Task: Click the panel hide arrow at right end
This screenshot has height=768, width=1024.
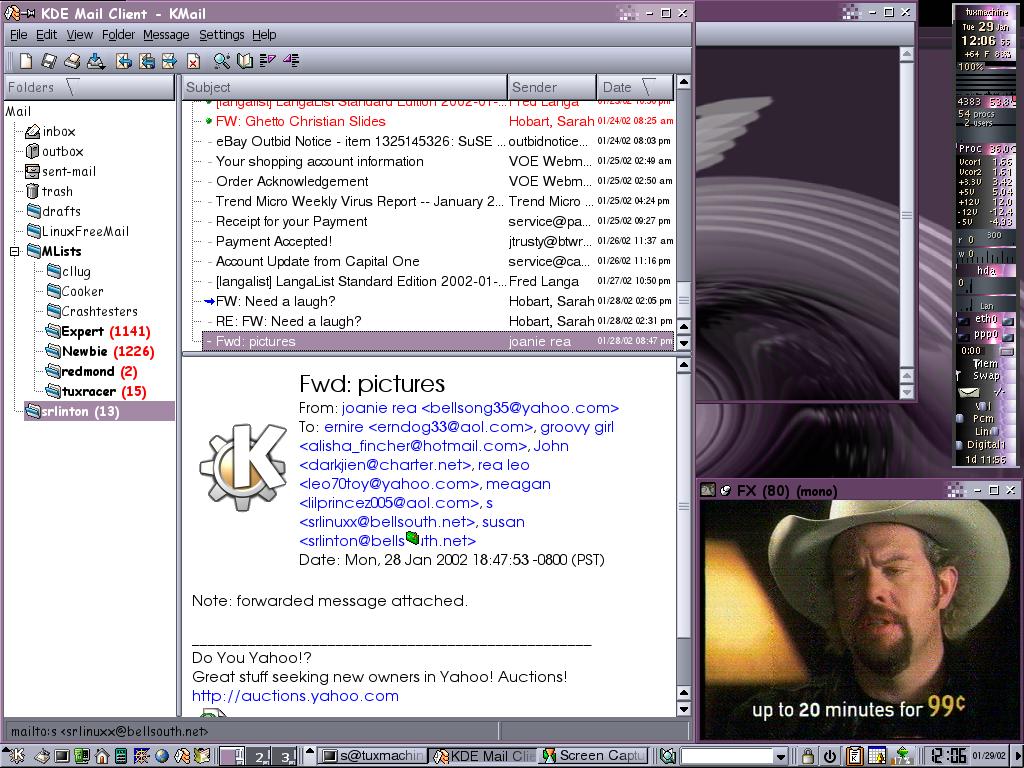Action: tap(1017, 756)
